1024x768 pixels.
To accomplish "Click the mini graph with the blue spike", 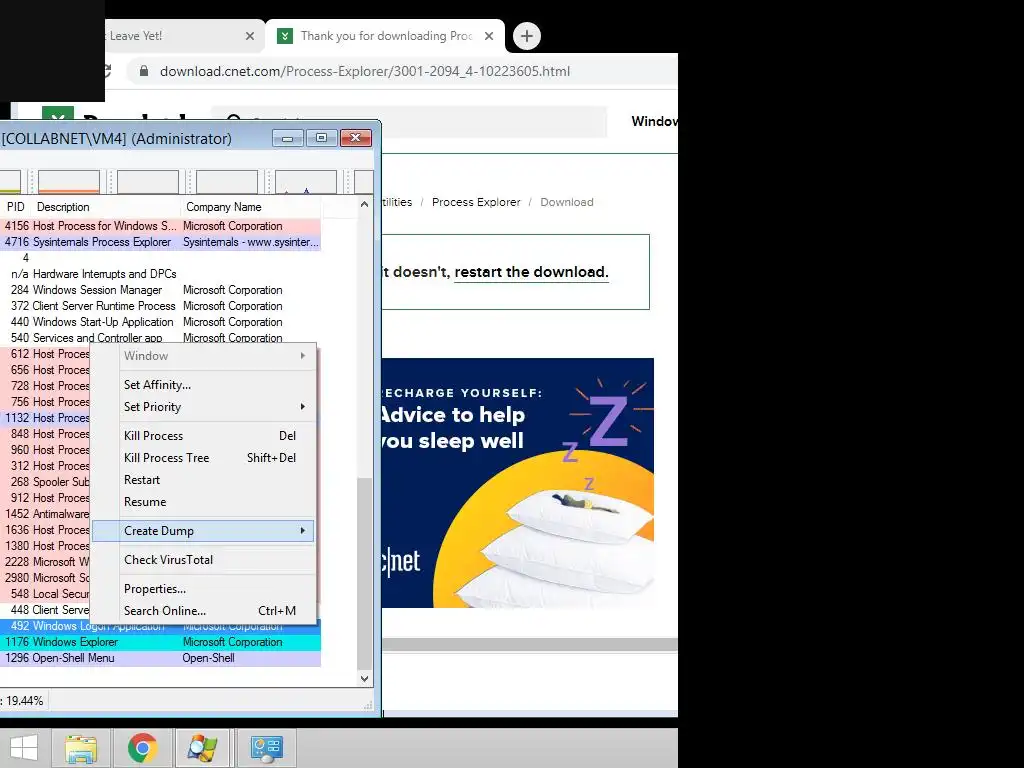I will coord(306,182).
